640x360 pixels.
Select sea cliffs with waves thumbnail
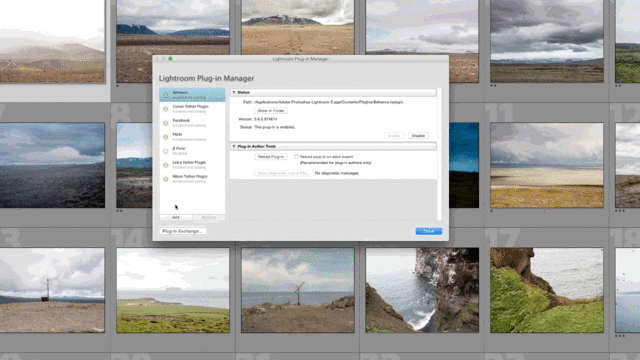[422, 290]
